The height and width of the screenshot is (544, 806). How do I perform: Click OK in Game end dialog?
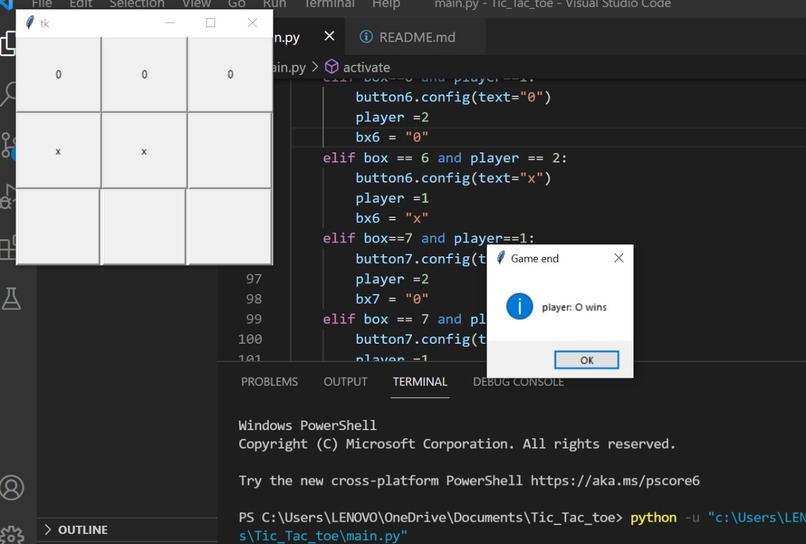pyautogui.click(x=587, y=360)
